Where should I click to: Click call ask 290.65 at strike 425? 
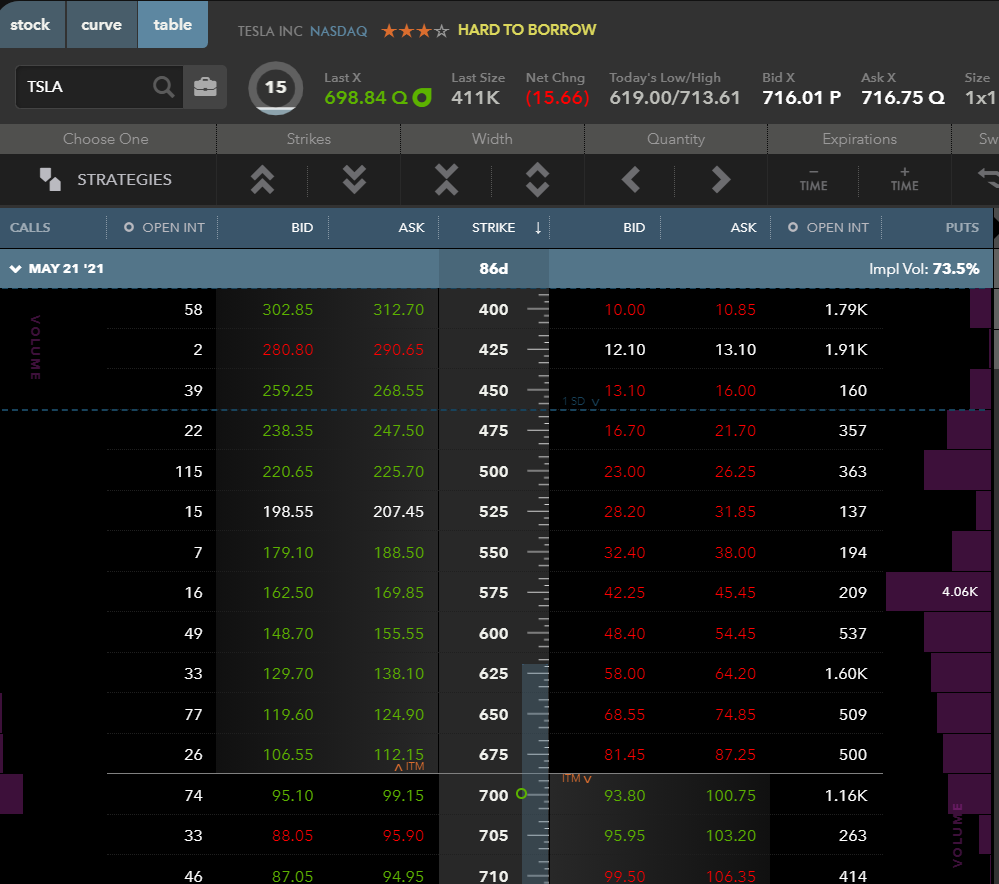pos(398,350)
